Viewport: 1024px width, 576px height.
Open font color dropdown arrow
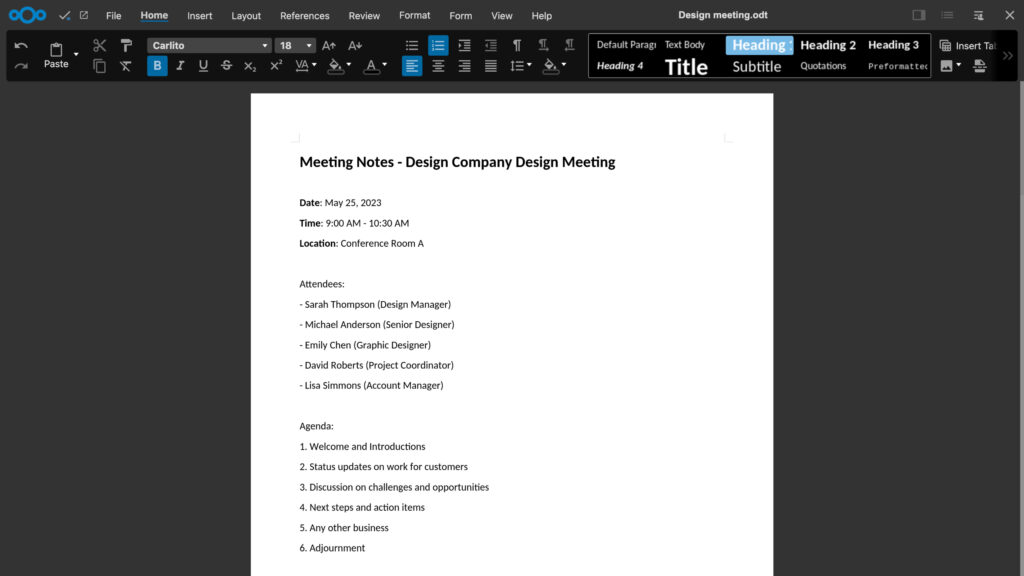[385, 65]
